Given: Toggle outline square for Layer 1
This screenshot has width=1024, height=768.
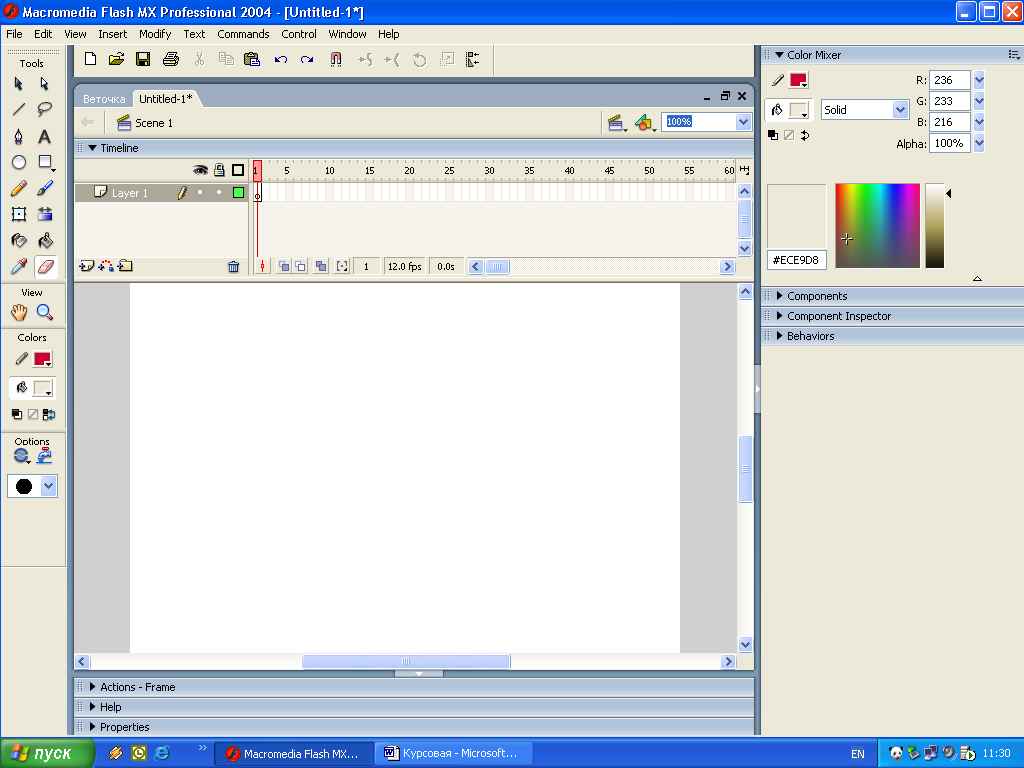Looking at the screenshot, I should click(238, 192).
